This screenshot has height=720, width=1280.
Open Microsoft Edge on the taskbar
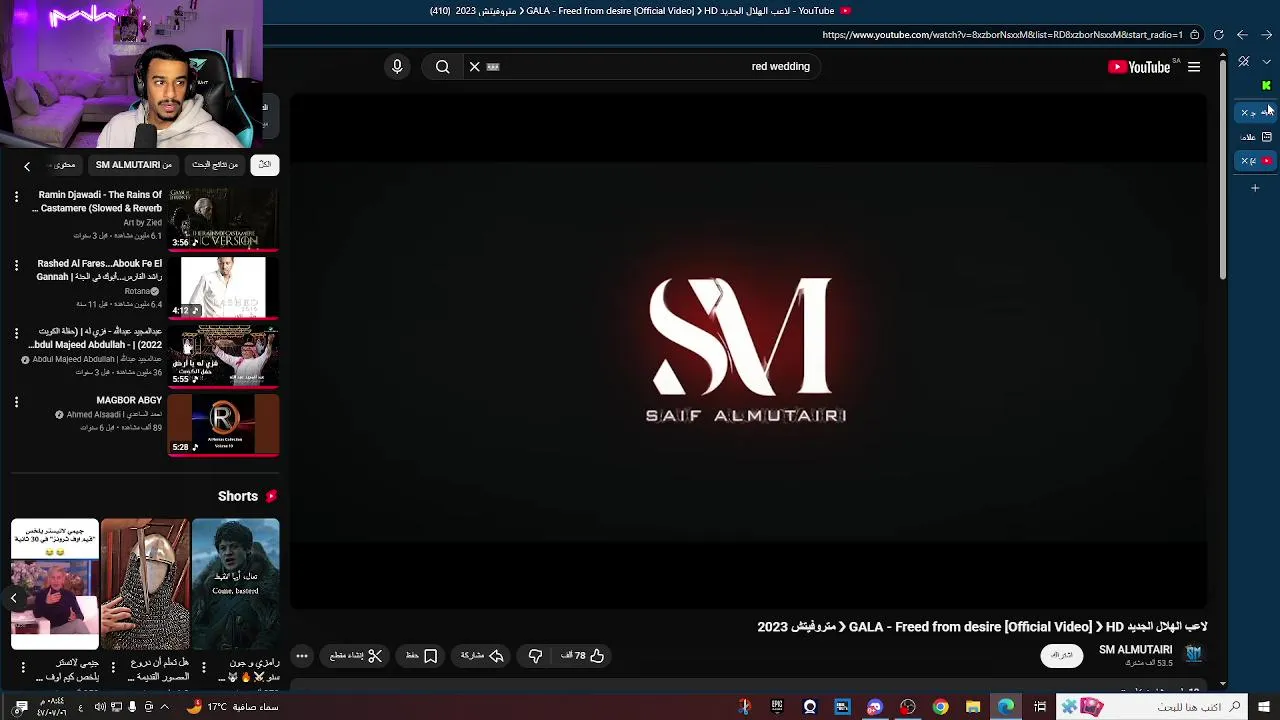tap(1006, 707)
